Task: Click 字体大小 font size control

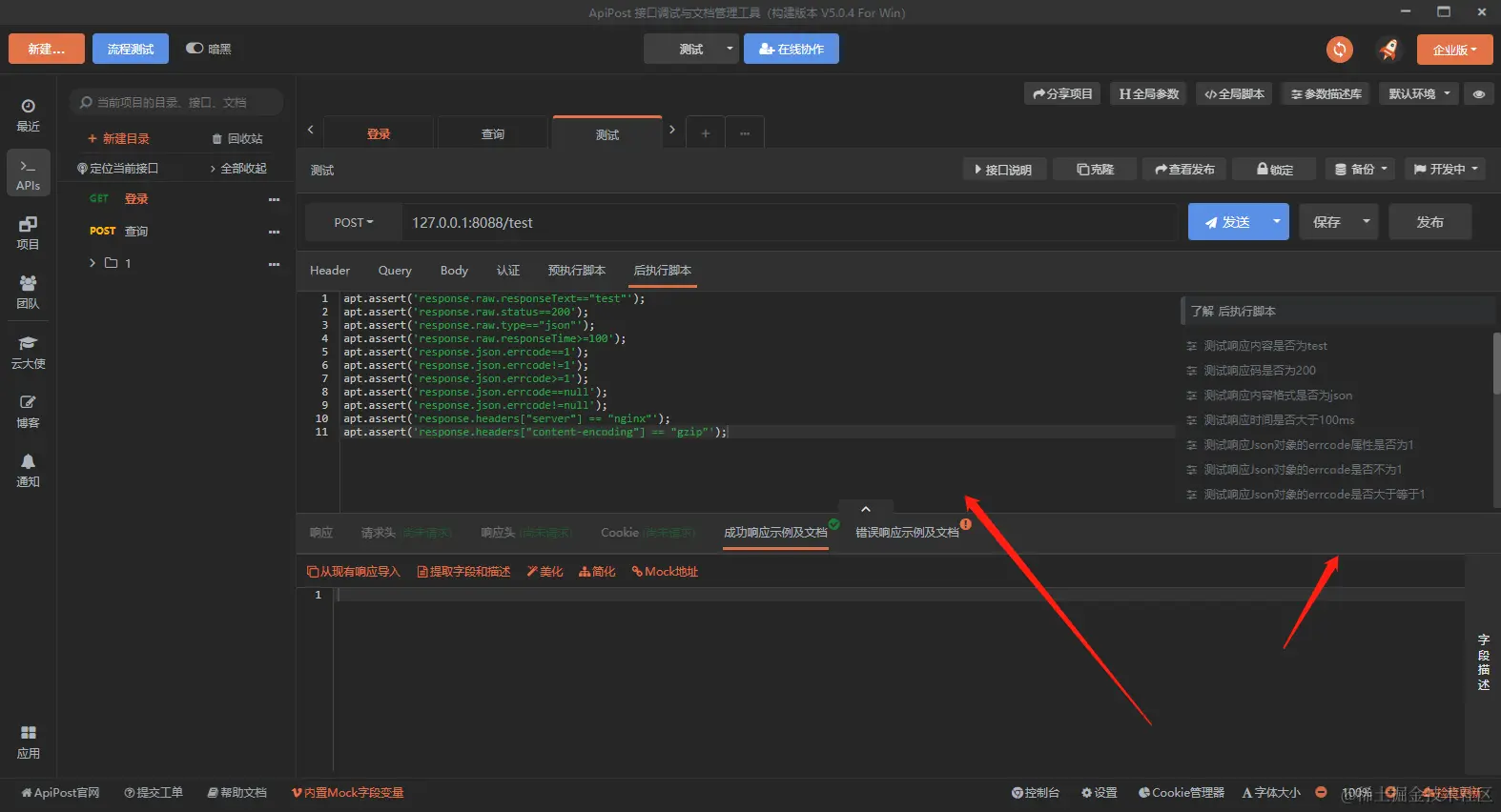Action: (x=1271, y=793)
